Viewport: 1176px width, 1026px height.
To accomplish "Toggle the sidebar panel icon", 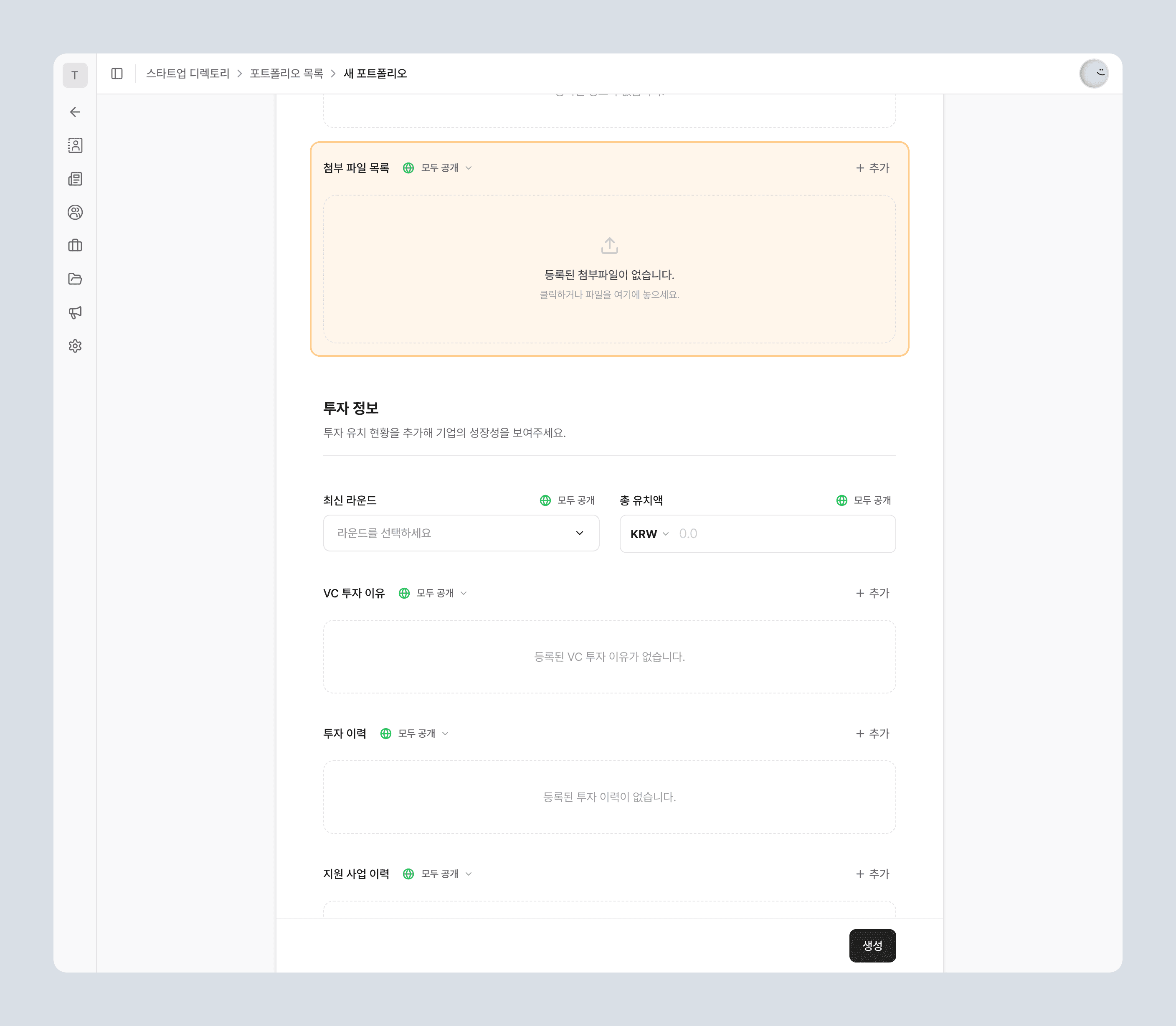I will tap(117, 73).
